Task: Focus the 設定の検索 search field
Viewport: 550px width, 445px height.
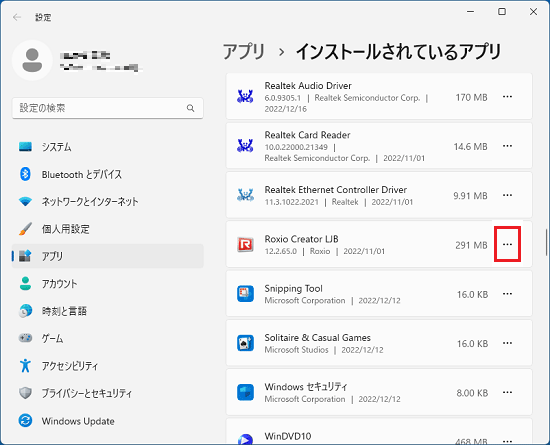Action: click(x=108, y=108)
